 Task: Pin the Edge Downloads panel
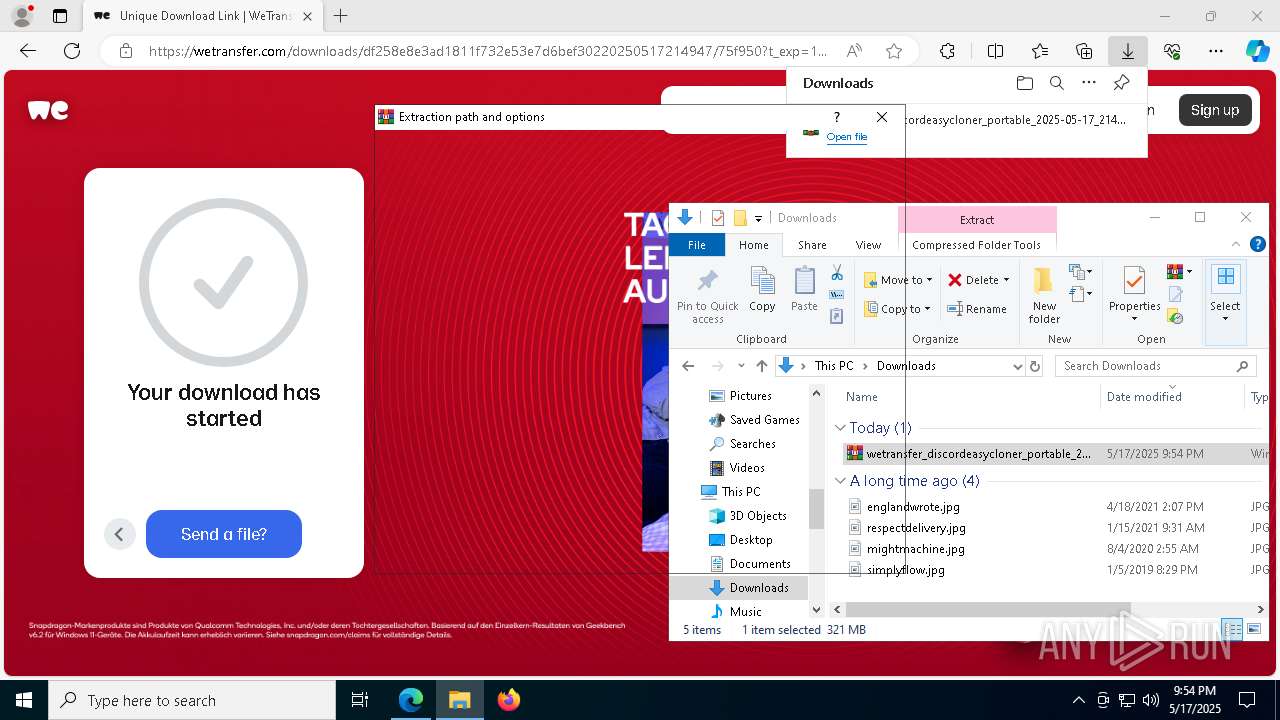[1122, 83]
